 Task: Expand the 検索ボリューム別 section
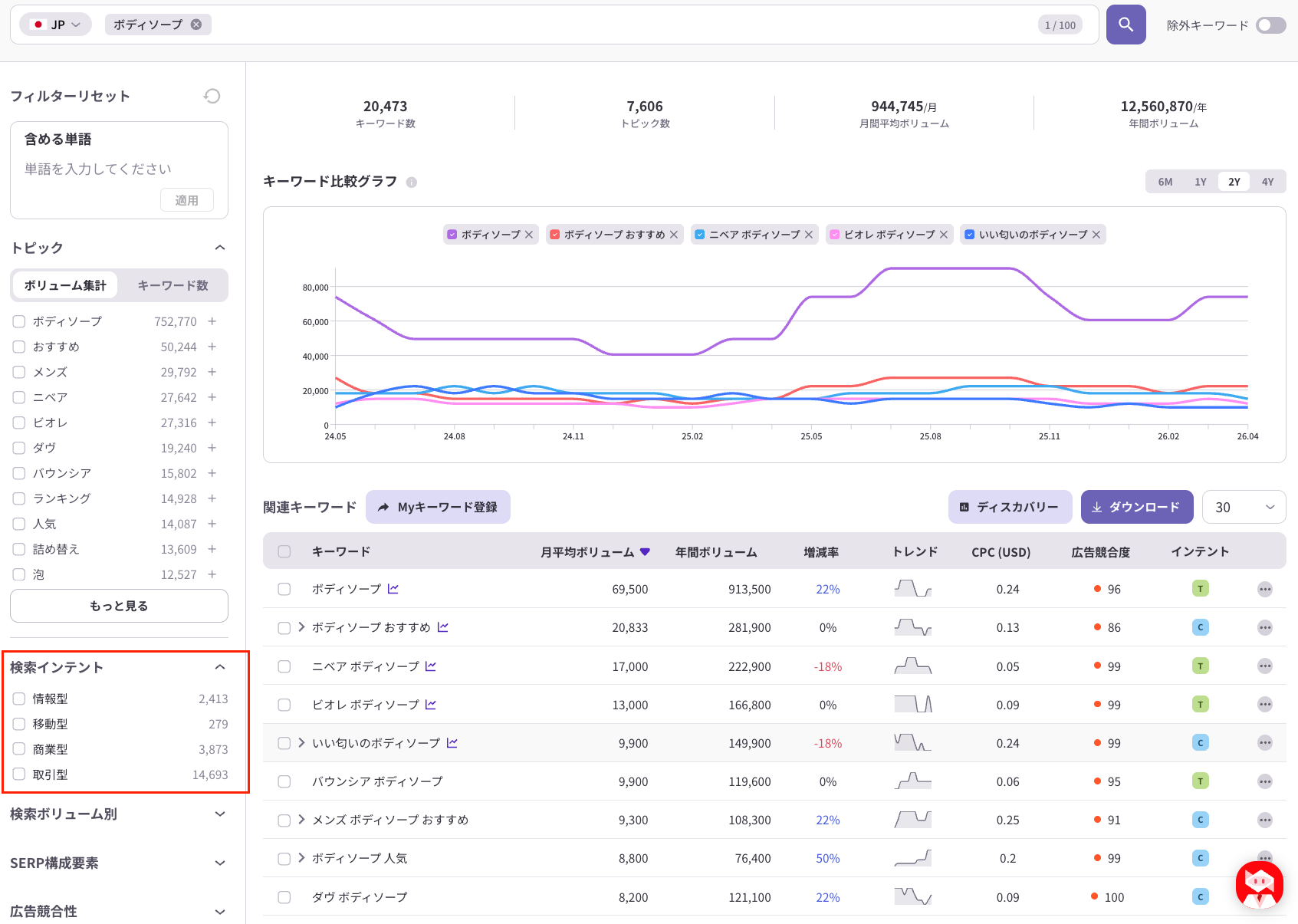pyautogui.click(x=220, y=814)
